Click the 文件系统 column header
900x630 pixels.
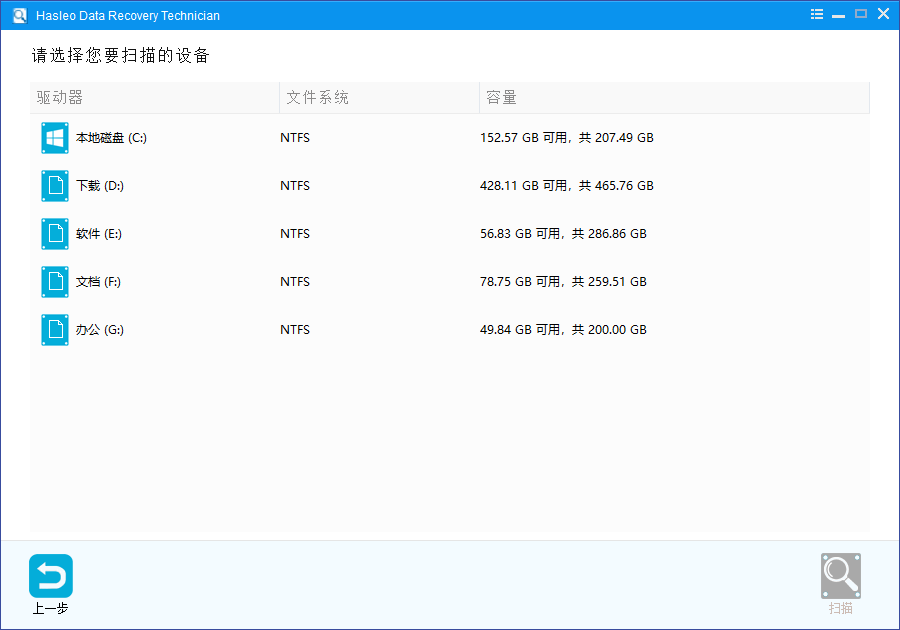[x=313, y=97]
